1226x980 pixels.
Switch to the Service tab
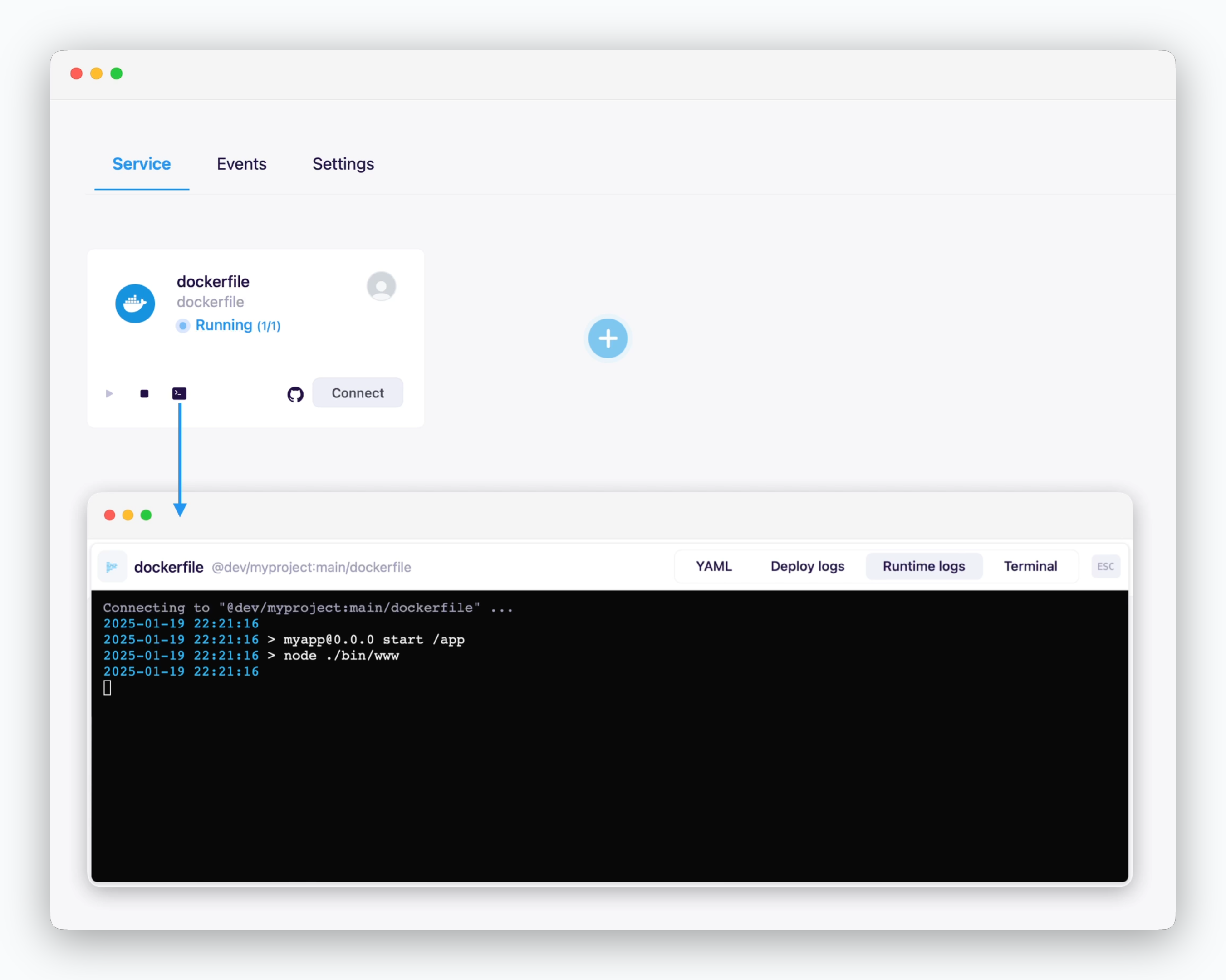(142, 164)
